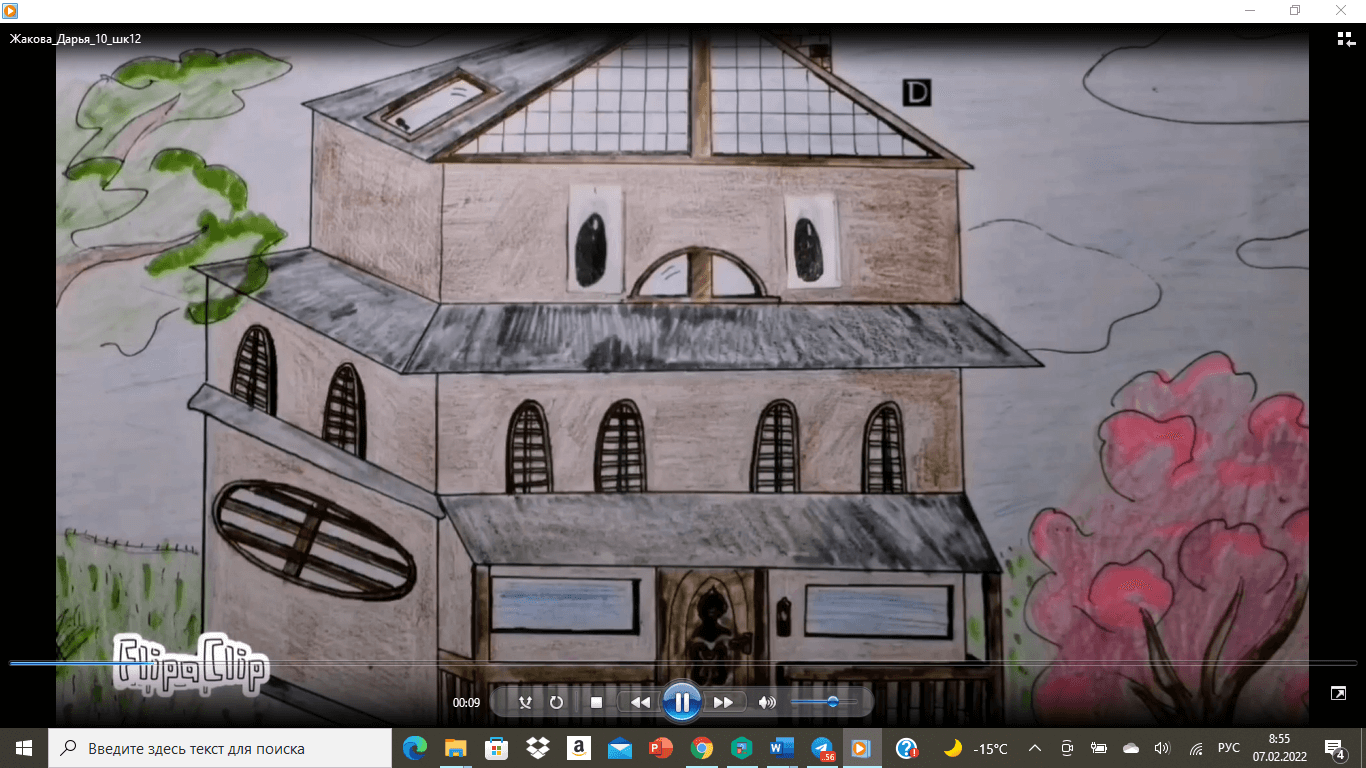The width and height of the screenshot is (1366, 768).
Task: Click the rewind (previous) button
Action: pyautogui.click(x=640, y=703)
